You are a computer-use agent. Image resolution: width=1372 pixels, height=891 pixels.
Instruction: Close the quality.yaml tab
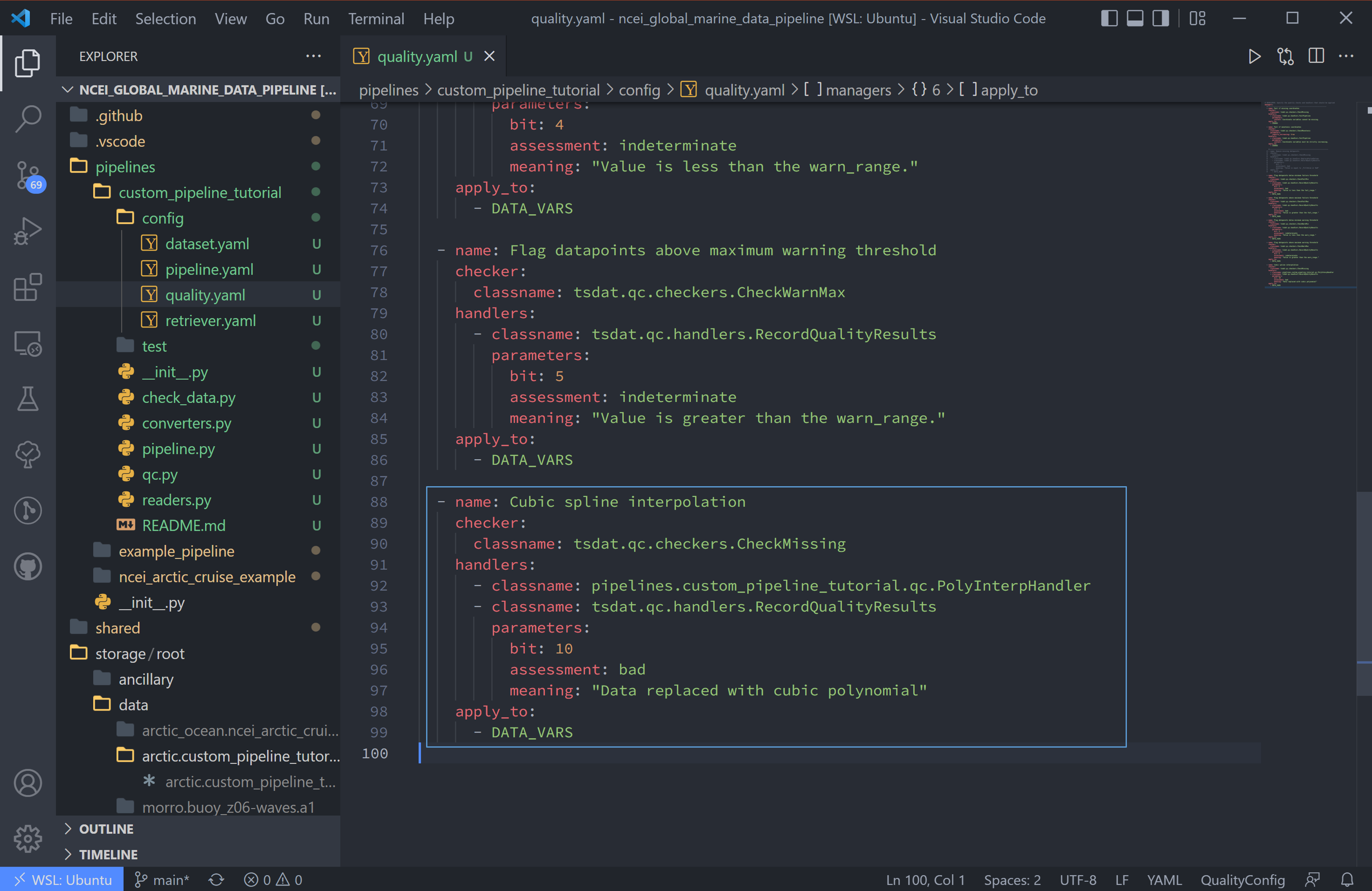489,57
